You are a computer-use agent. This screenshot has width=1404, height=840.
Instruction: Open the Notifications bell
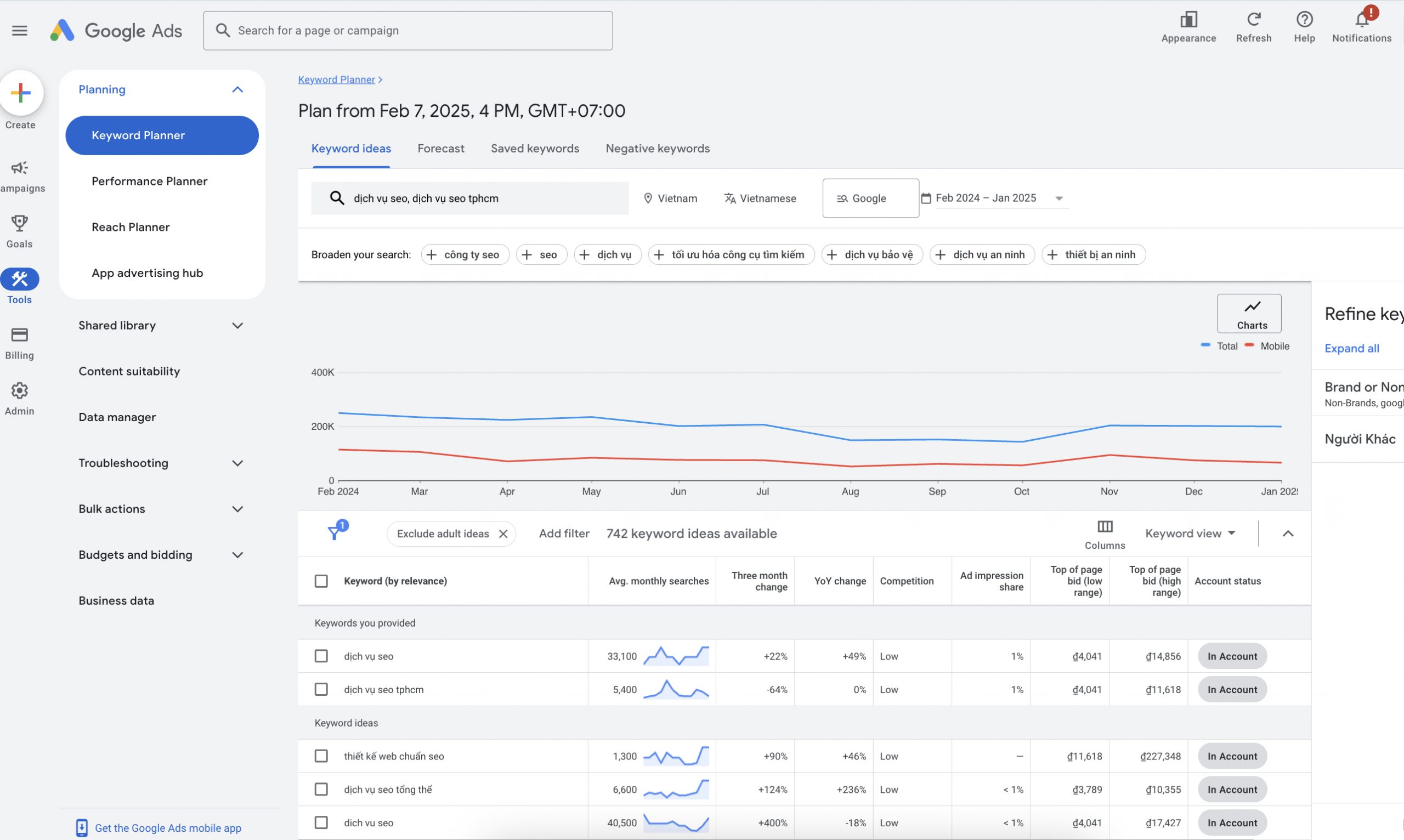(1362, 19)
